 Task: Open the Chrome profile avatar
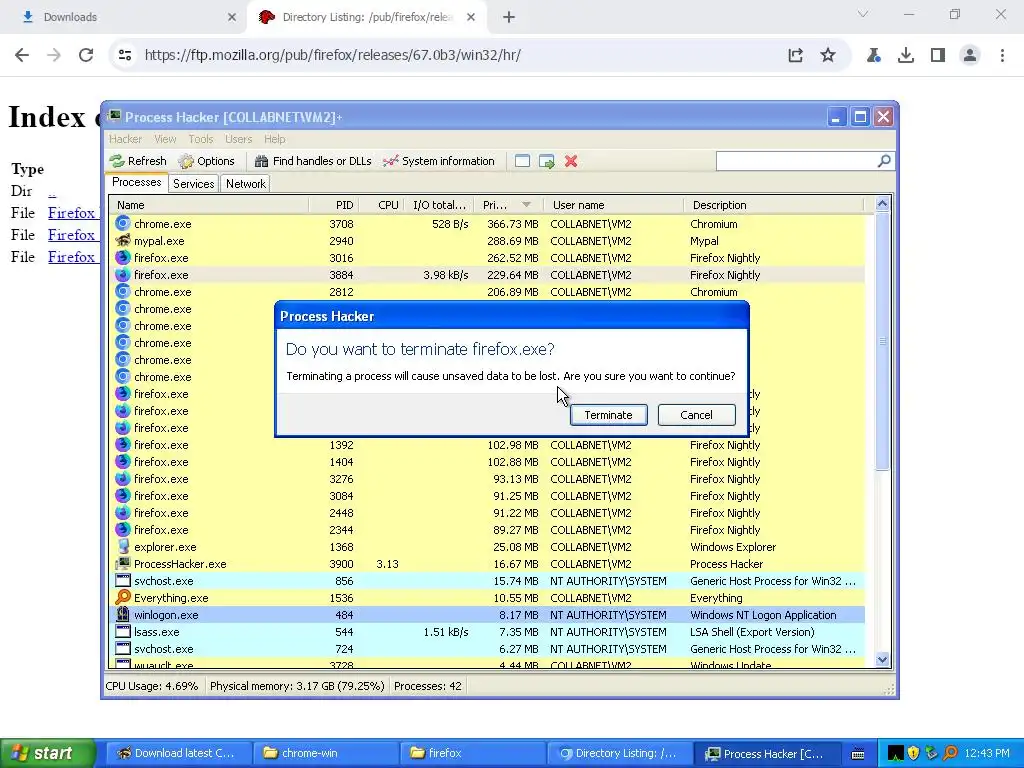click(970, 56)
